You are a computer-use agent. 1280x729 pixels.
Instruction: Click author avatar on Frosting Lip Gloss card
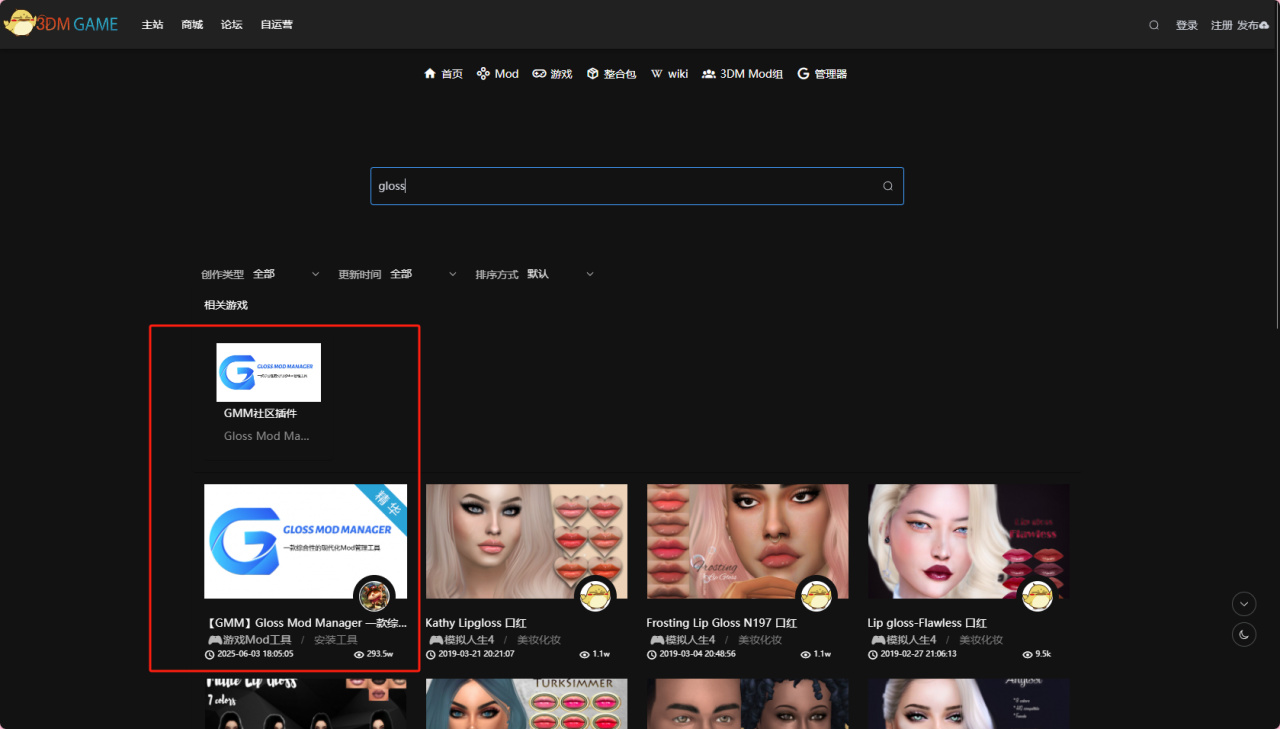tap(817, 595)
